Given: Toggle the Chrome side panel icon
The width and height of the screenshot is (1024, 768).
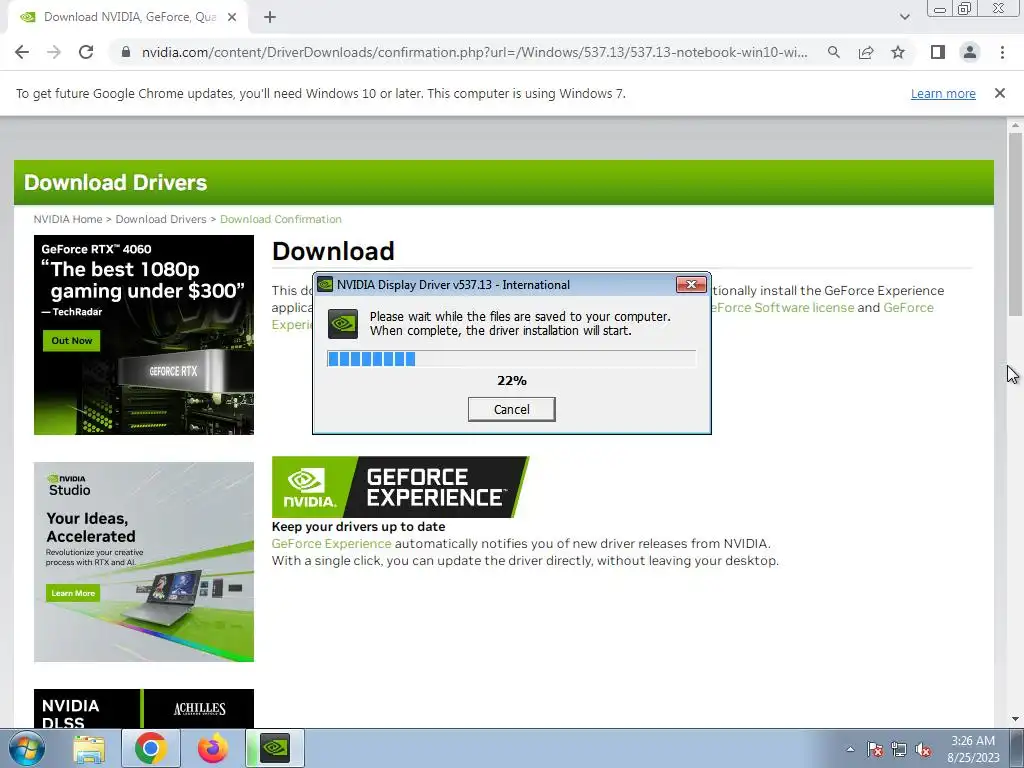Looking at the screenshot, I should (938, 52).
